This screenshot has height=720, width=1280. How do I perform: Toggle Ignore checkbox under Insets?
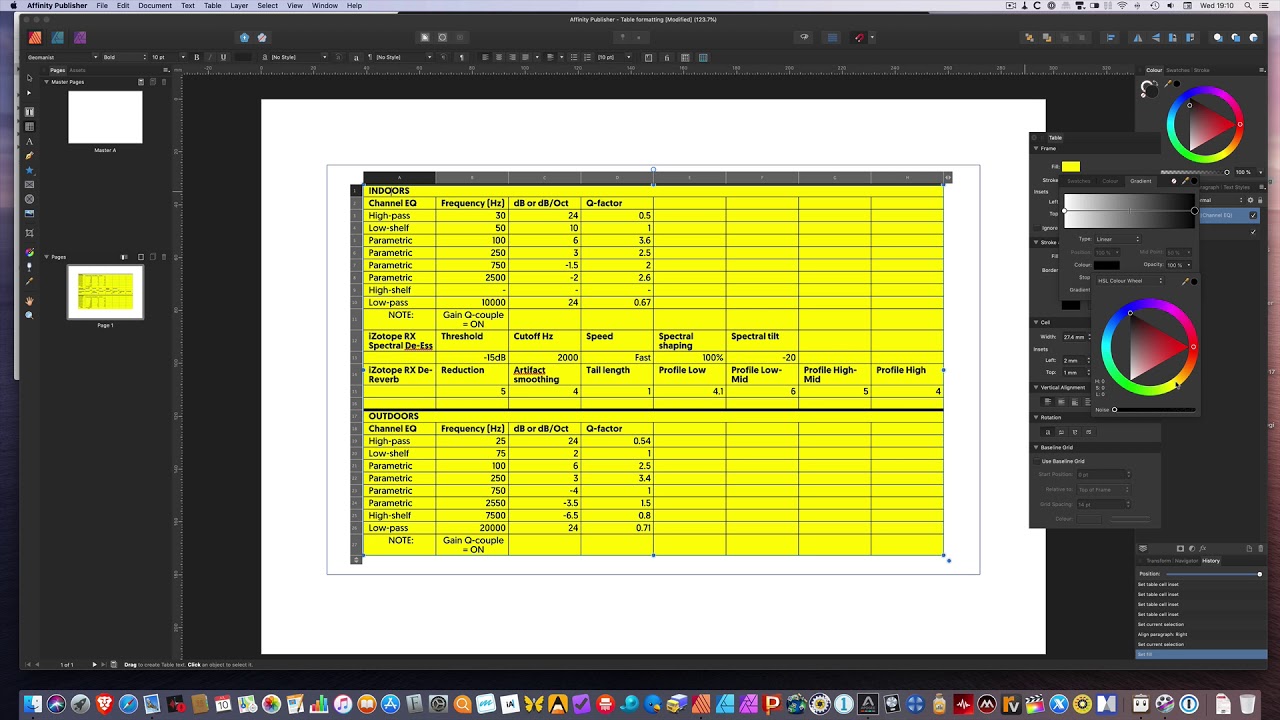(x=1037, y=228)
